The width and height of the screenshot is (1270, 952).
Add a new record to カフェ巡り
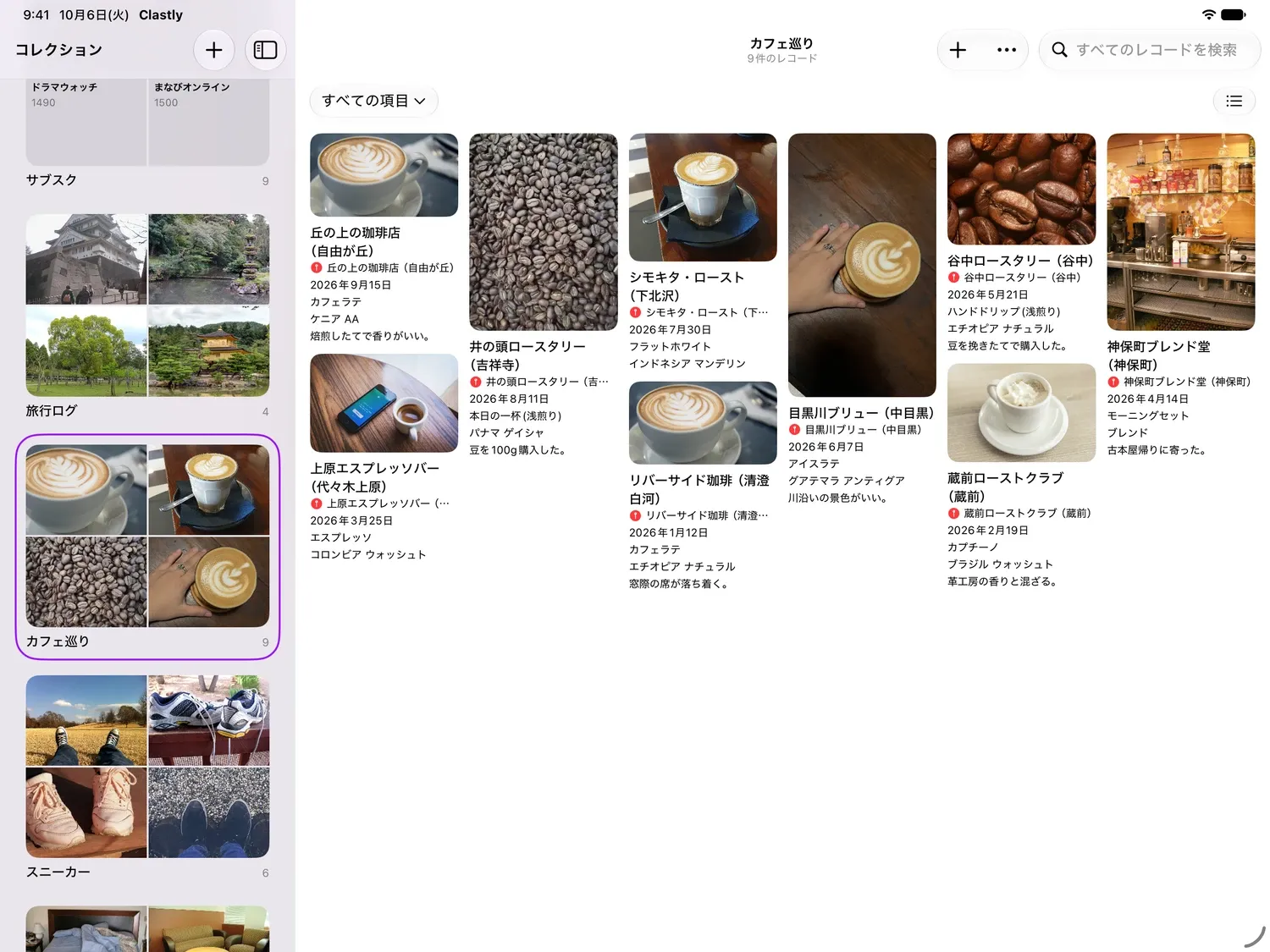tap(958, 50)
